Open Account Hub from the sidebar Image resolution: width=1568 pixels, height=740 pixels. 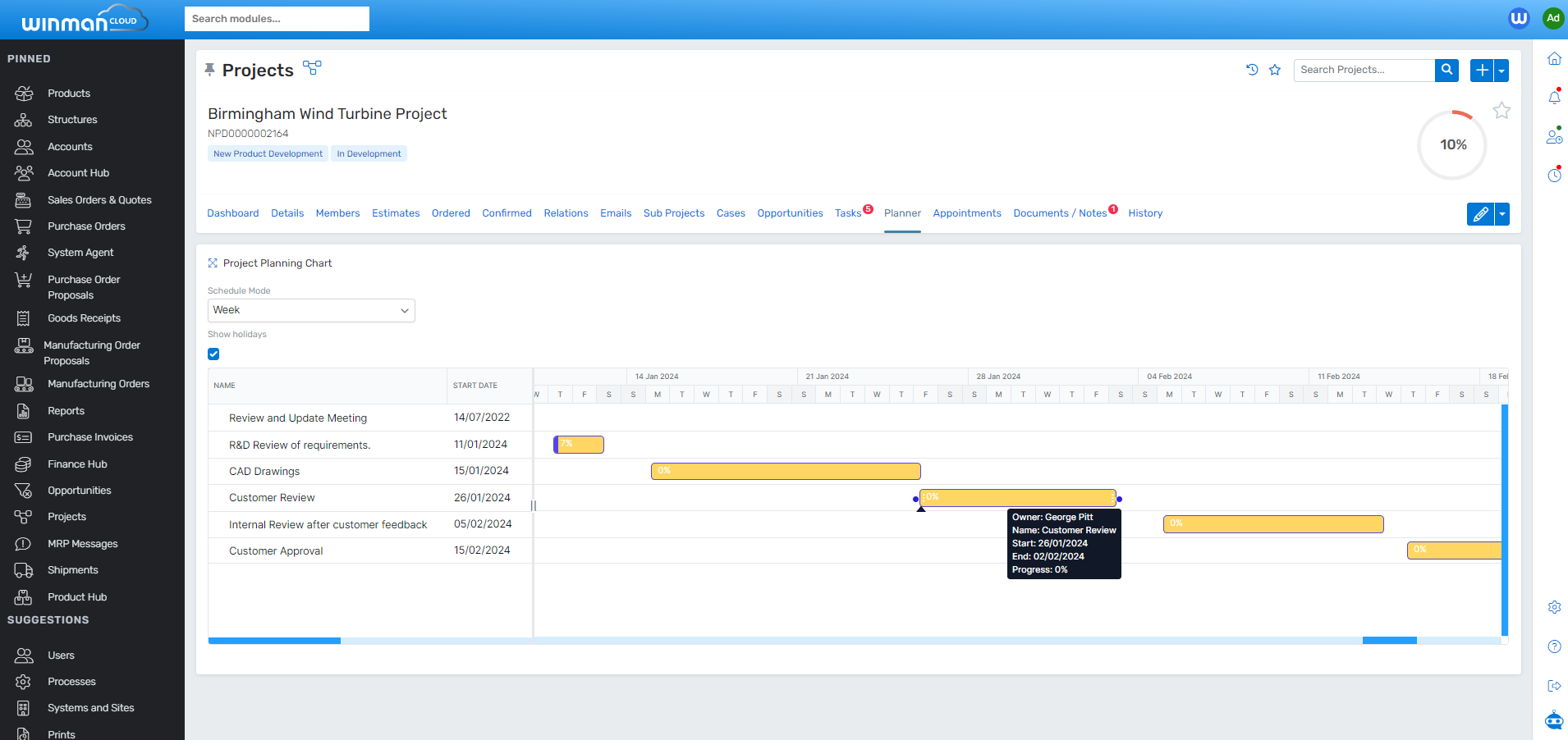coord(78,172)
